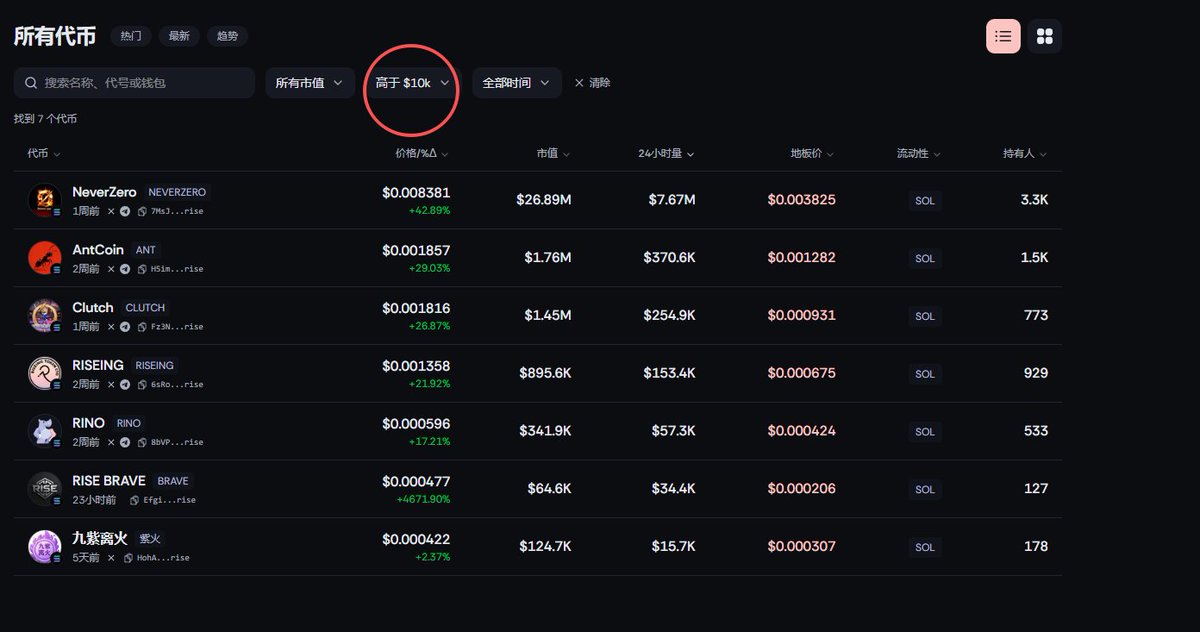Click AntCoin 24h volume $370.6K
This screenshot has width=1200, height=632.
[x=669, y=258]
